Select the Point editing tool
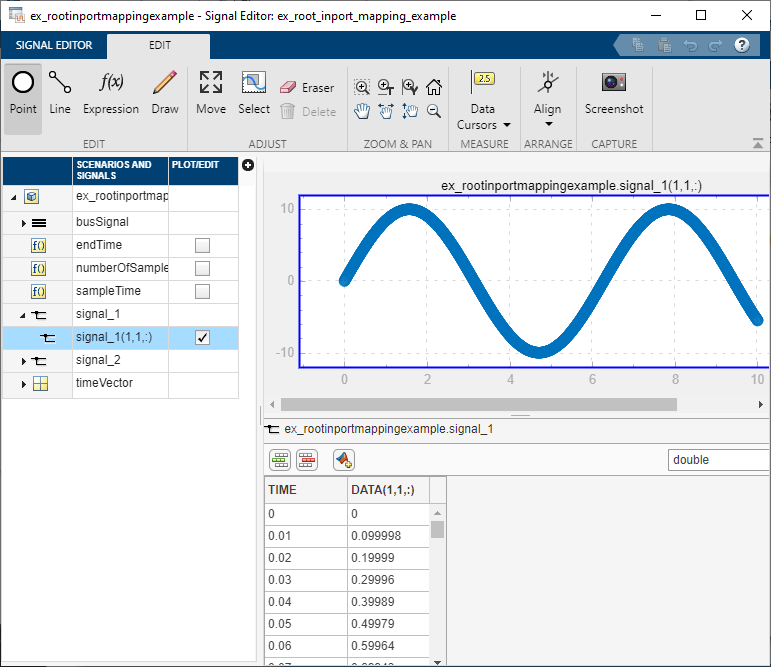The width and height of the screenshot is (771, 667). click(23, 93)
